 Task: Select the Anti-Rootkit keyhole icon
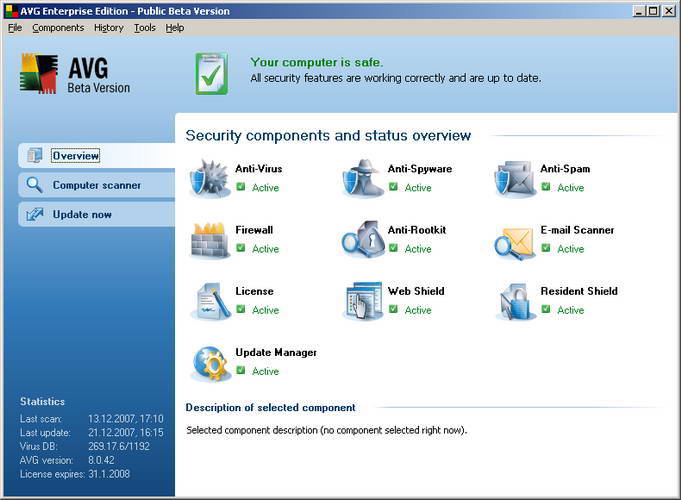(x=362, y=240)
